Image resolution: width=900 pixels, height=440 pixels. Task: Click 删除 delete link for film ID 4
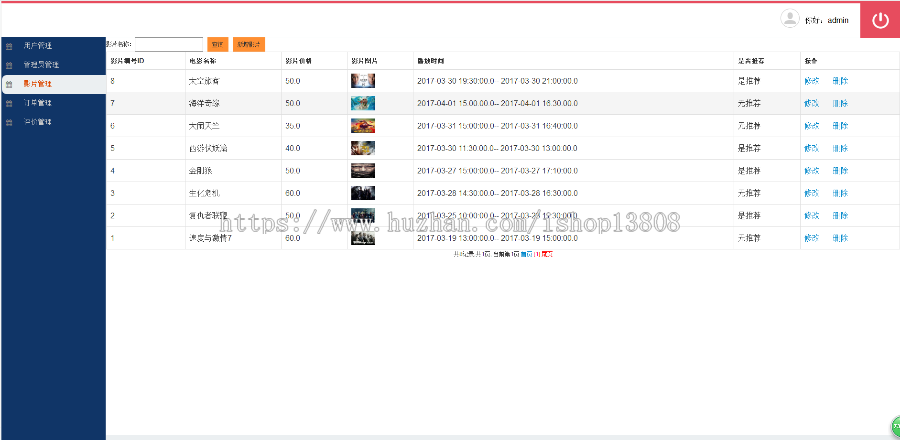pos(840,170)
